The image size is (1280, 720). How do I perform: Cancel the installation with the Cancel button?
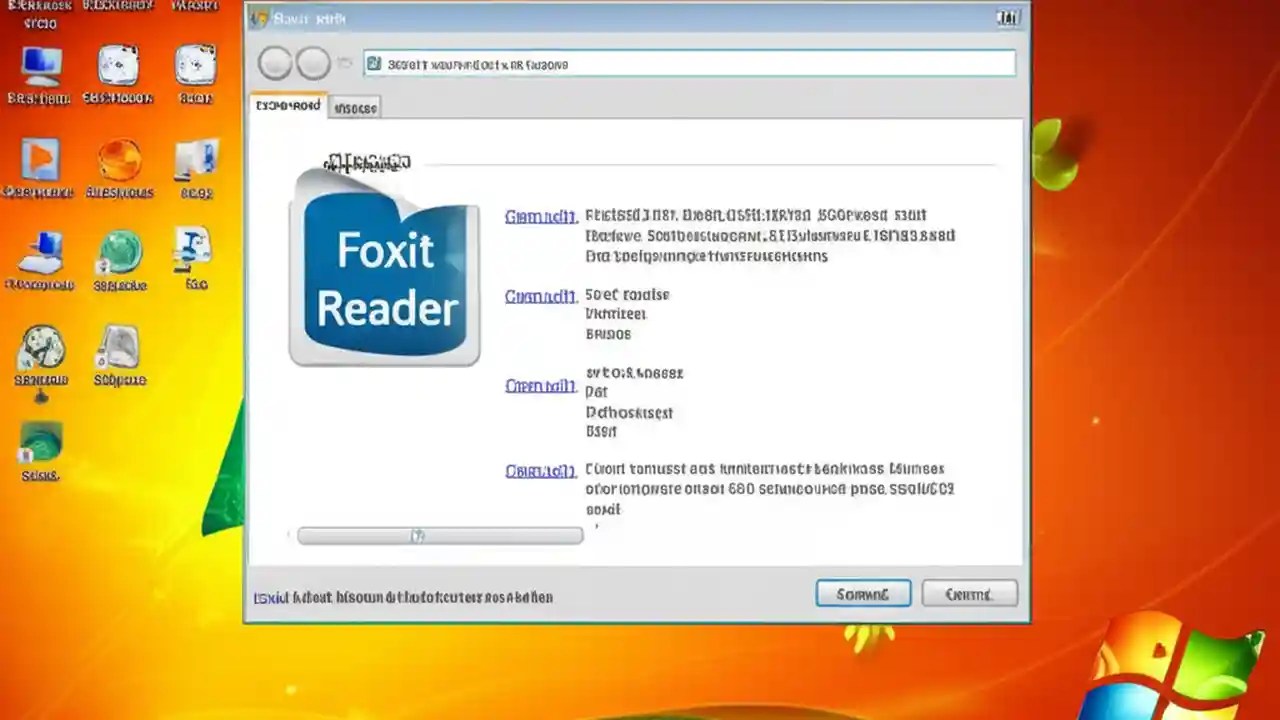(x=968, y=593)
